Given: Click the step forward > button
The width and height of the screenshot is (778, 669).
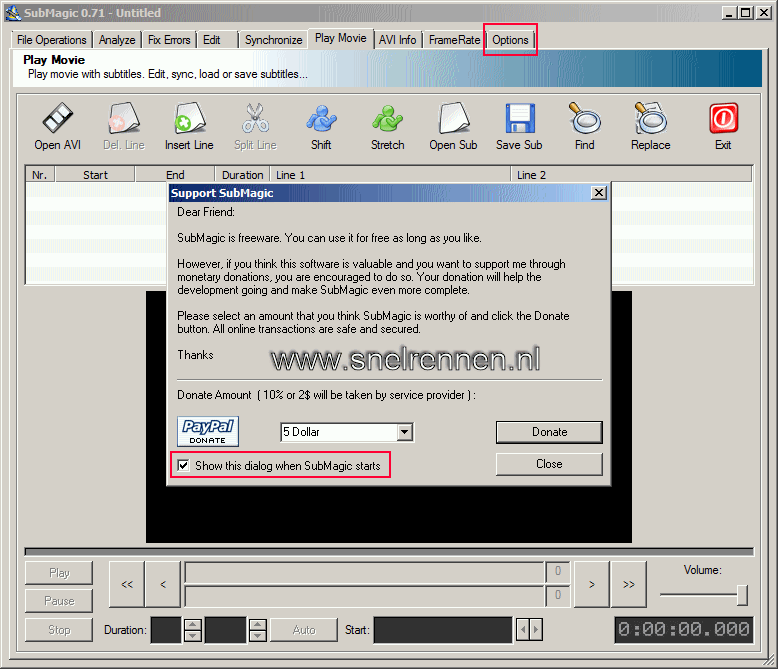Looking at the screenshot, I should [592, 584].
